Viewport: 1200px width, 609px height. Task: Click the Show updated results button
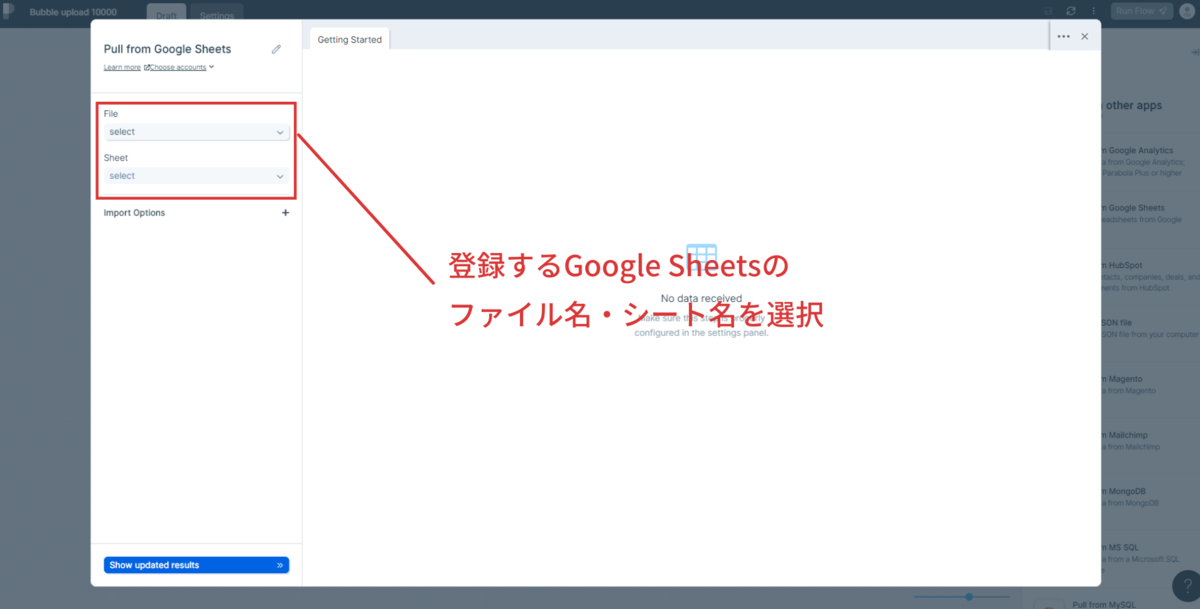click(x=196, y=565)
